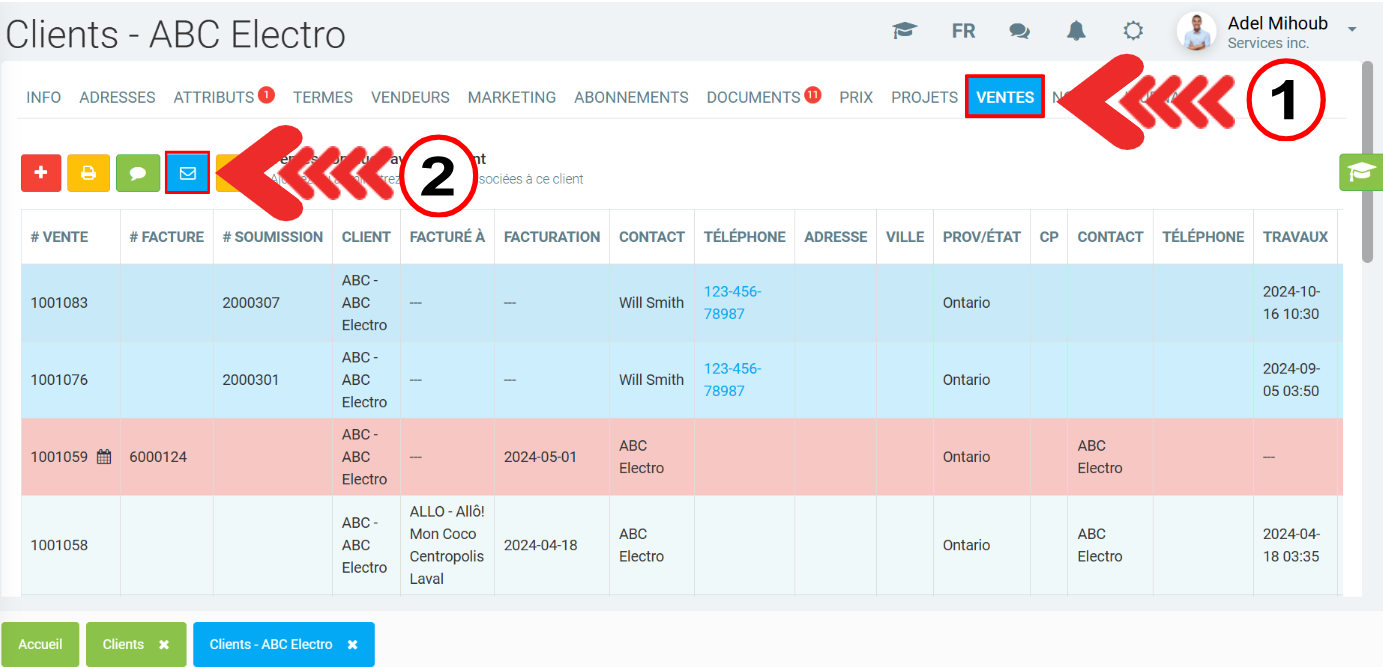1383x667 pixels.
Task: Open the ABONNEMENTS tab
Action: point(631,97)
